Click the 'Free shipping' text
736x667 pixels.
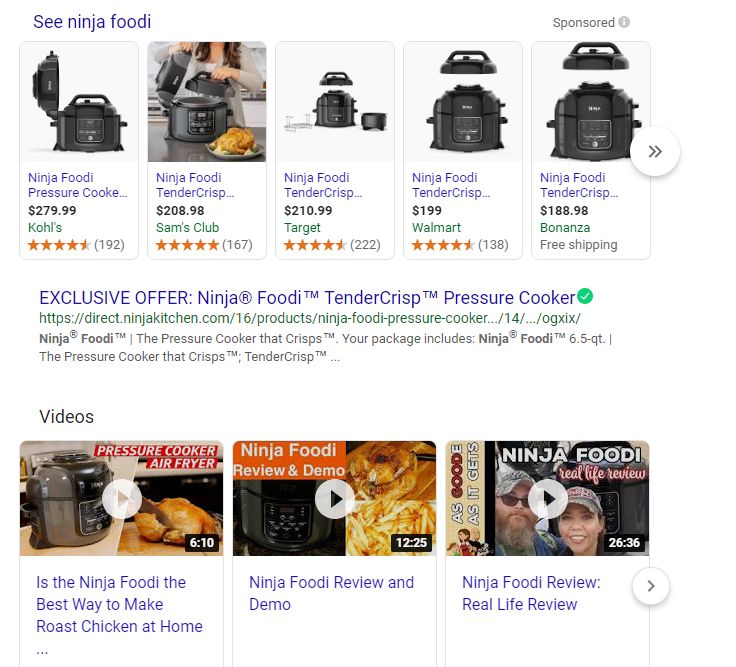pyautogui.click(x=578, y=245)
